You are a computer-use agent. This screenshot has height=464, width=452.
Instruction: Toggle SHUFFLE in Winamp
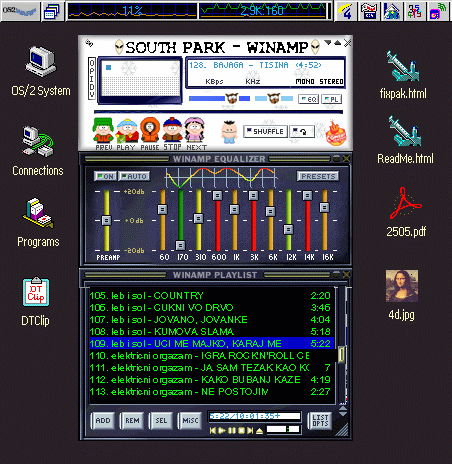pos(265,131)
